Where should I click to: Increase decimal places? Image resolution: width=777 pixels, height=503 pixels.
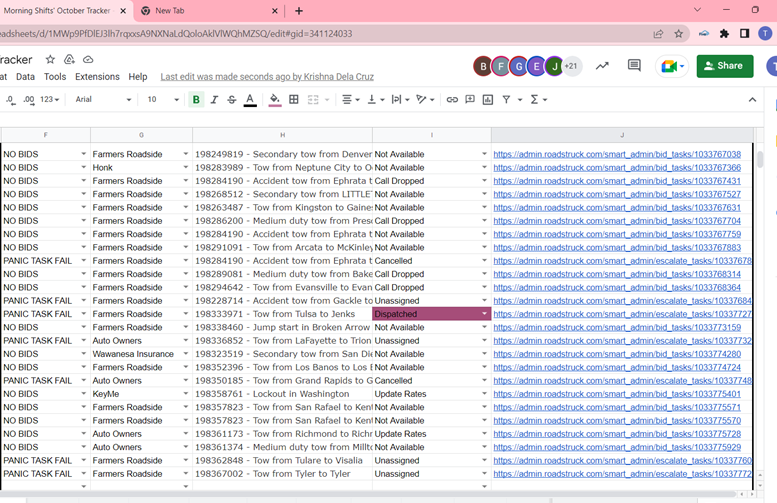pyautogui.click(x=29, y=100)
